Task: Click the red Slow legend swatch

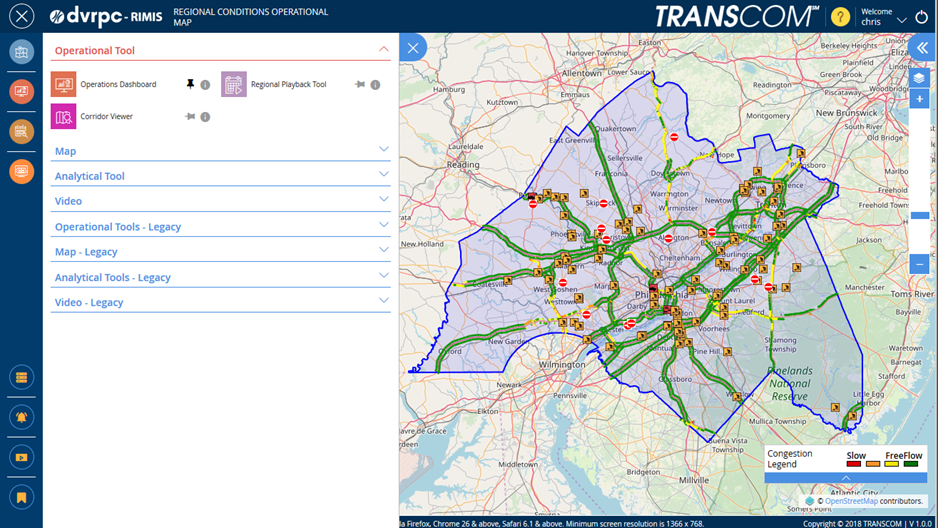Action: [854, 464]
